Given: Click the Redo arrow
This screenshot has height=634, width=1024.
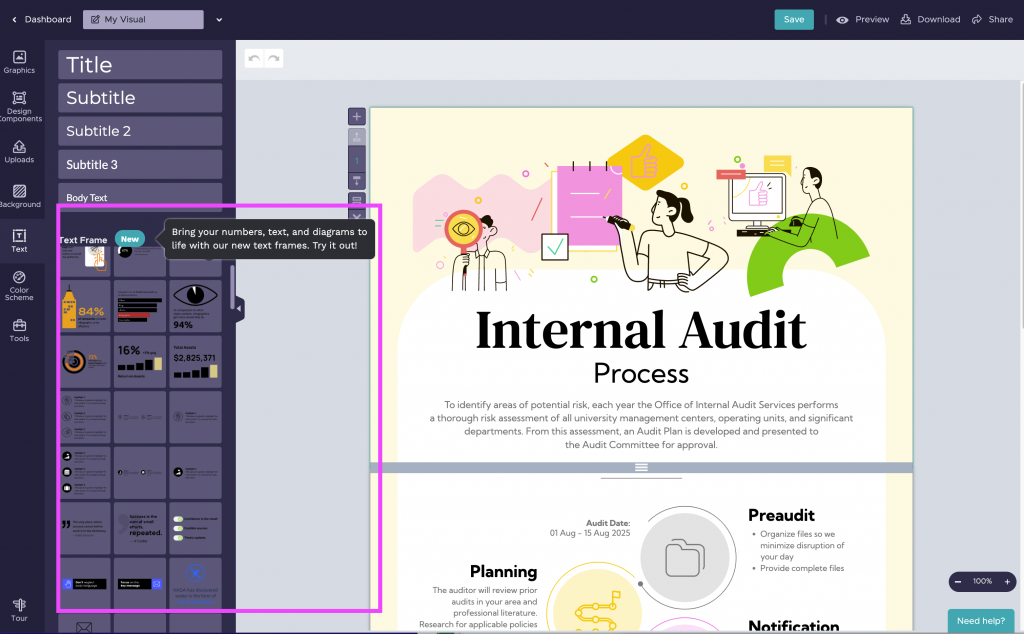Looking at the screenshot, I should point(273,59).
